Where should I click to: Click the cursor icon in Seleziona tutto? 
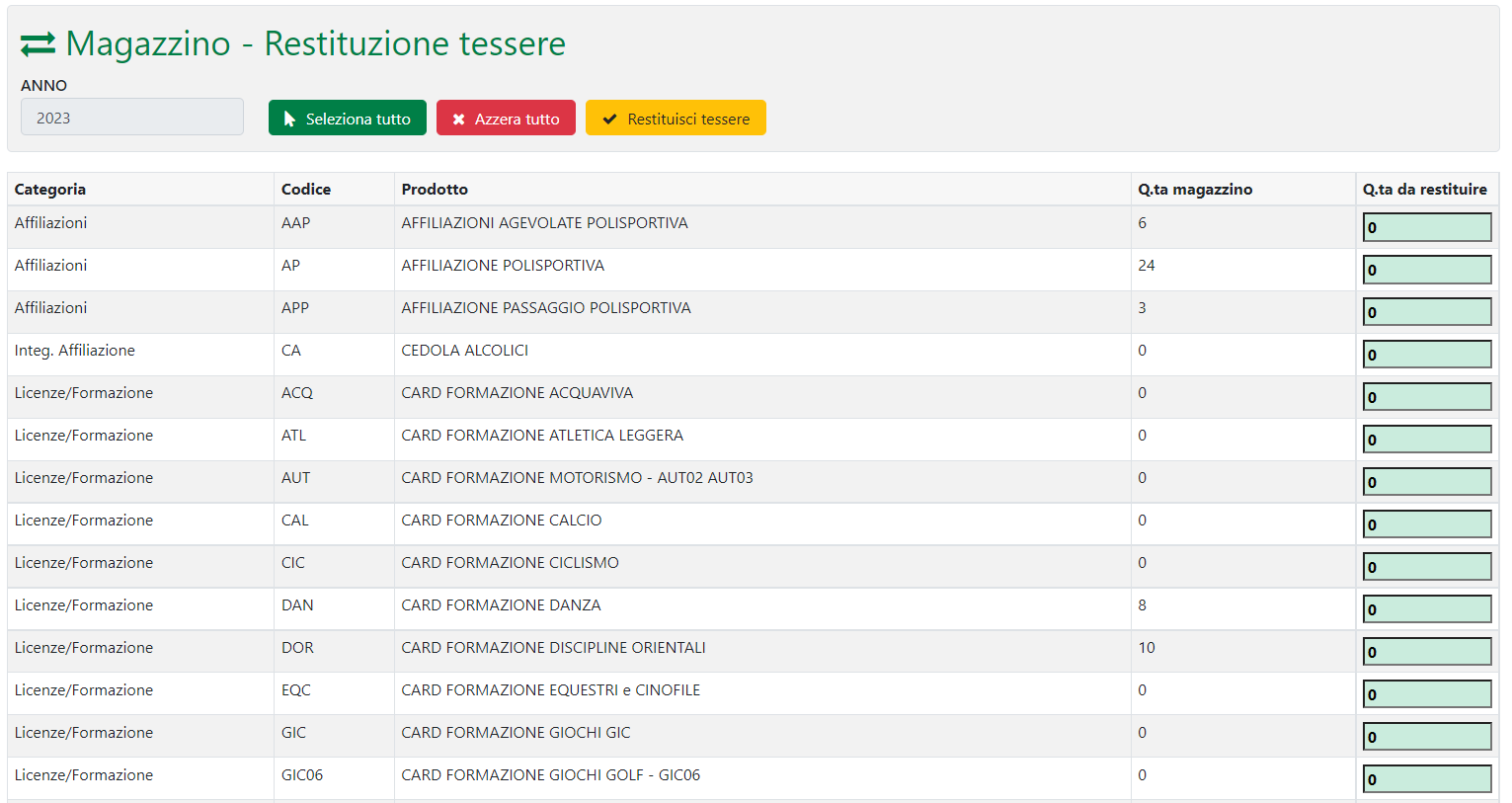(289, 119)
